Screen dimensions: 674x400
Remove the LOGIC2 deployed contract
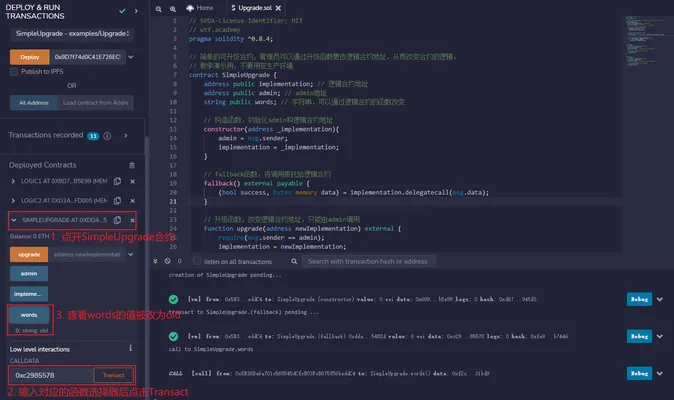click(132, 201)
